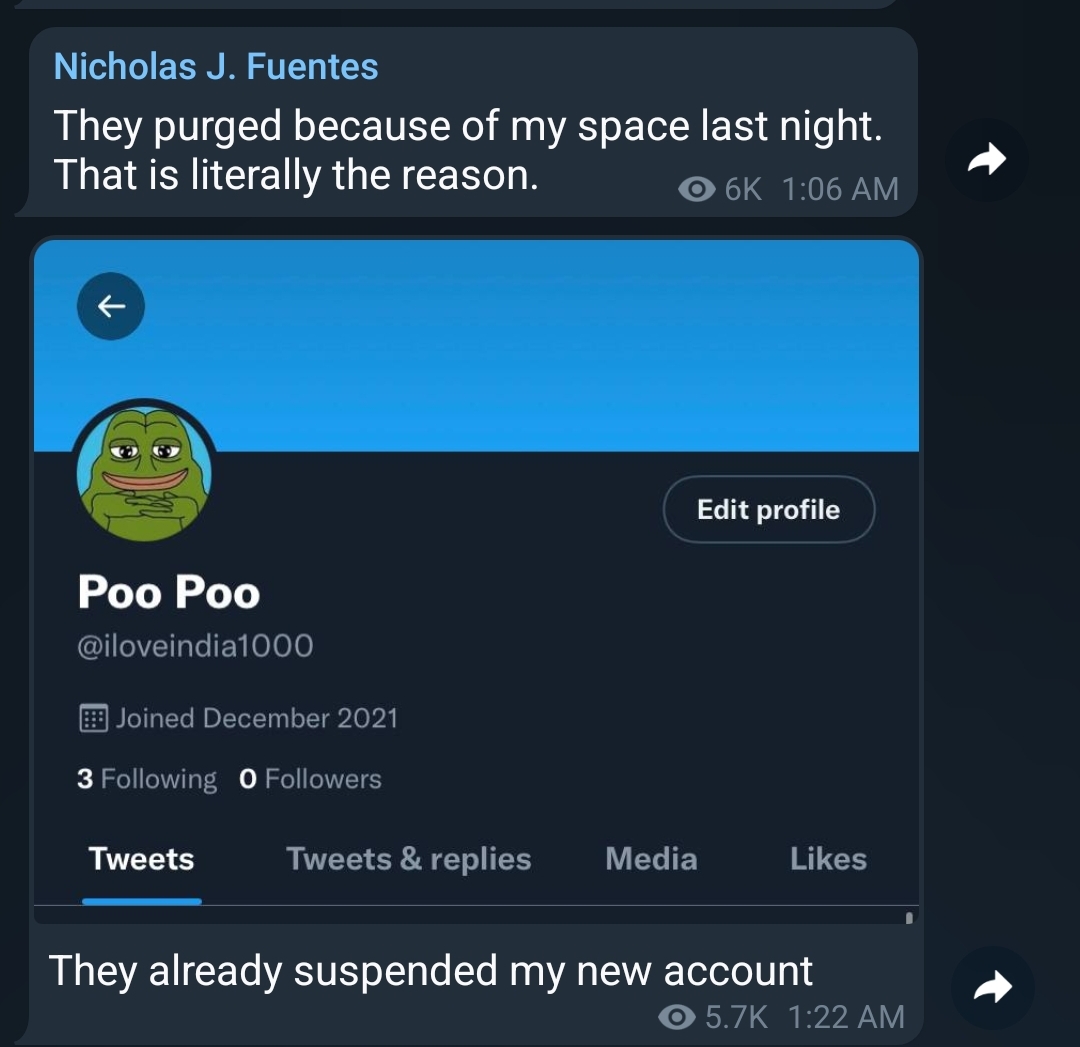Open the Pepe frog profile avatar
Screen dimensions: 1080x1047
pos(144,471)
